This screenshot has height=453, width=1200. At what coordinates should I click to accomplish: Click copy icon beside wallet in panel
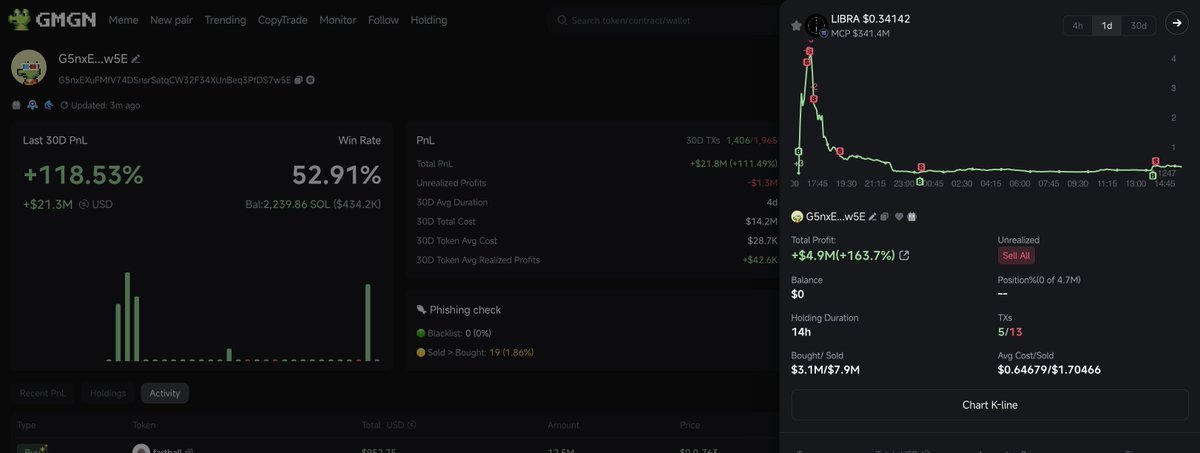[885, 216]
